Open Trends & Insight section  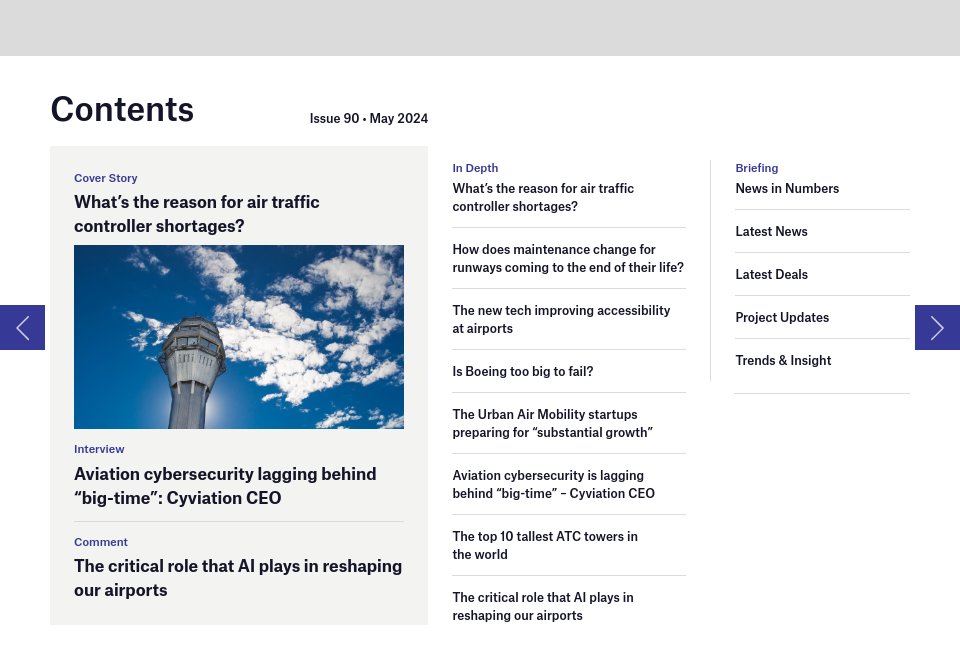click(783, 360)
